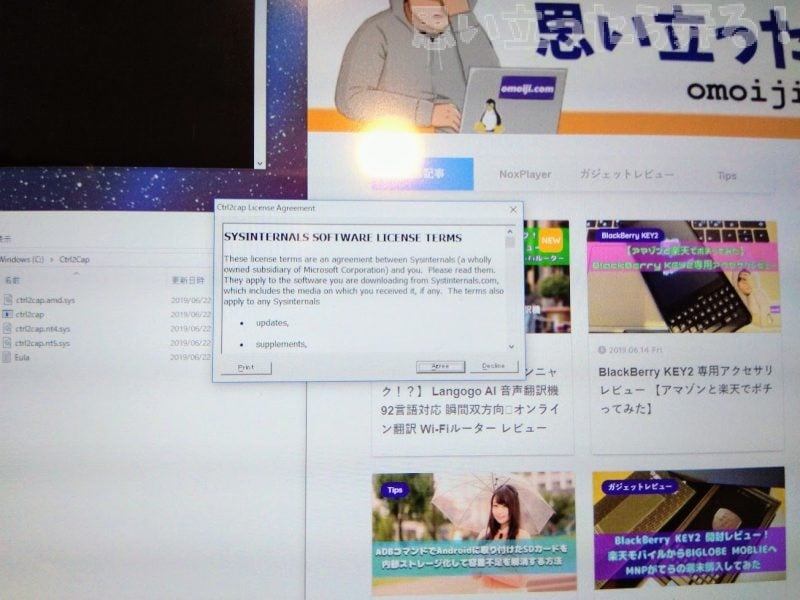This screenshot has width=800, height=600.
Task: Click scroll-up arrow in license text box
Action: click(x=510, y=231)
